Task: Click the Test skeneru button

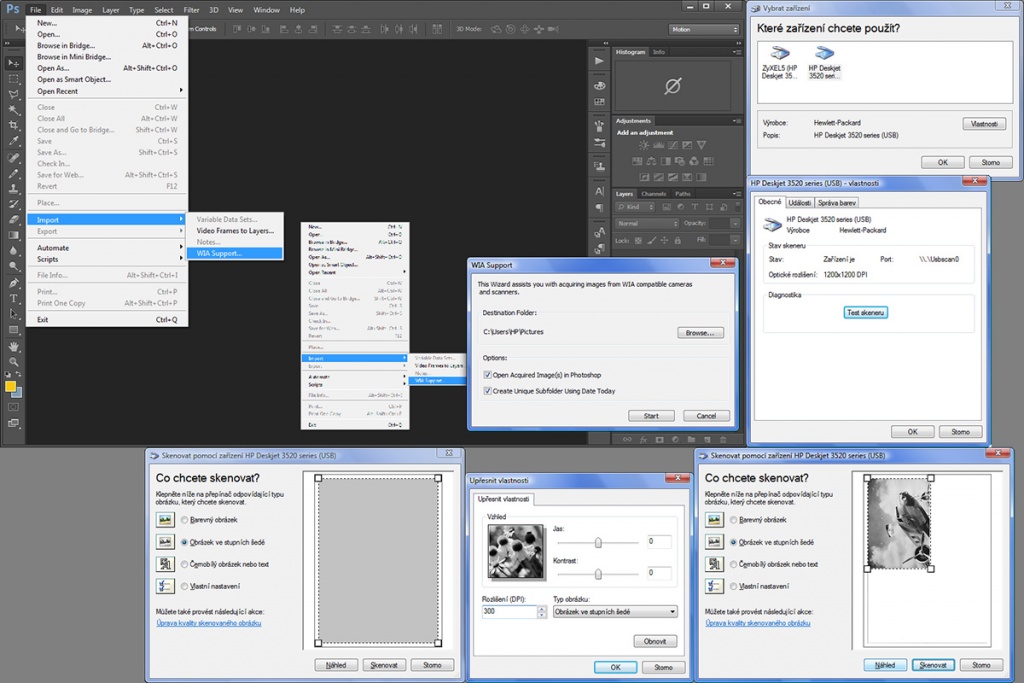Action: [865, 313]
